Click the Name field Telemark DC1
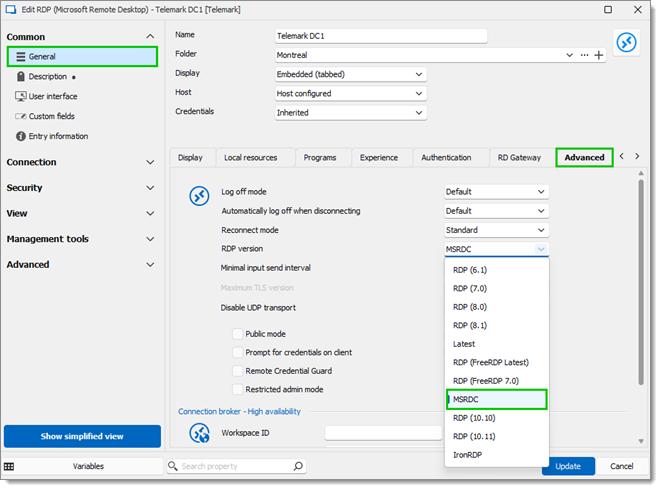 (381, 36)
